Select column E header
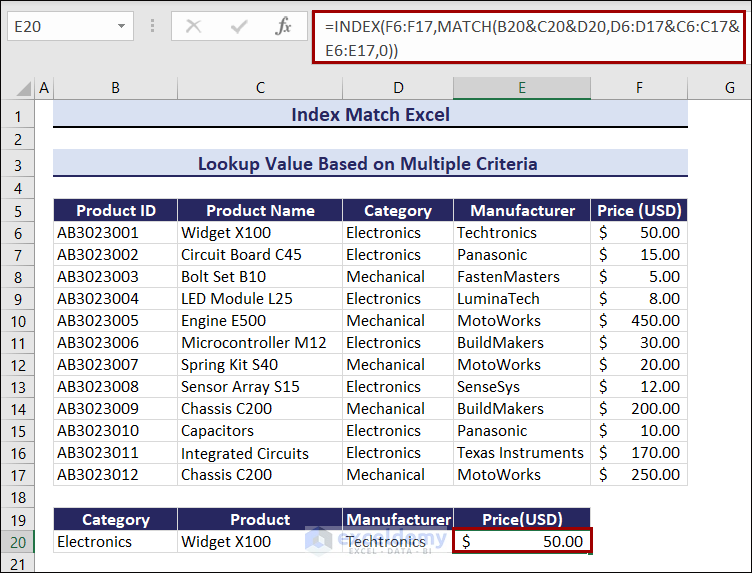752x573 pixels. click(521, 88)
